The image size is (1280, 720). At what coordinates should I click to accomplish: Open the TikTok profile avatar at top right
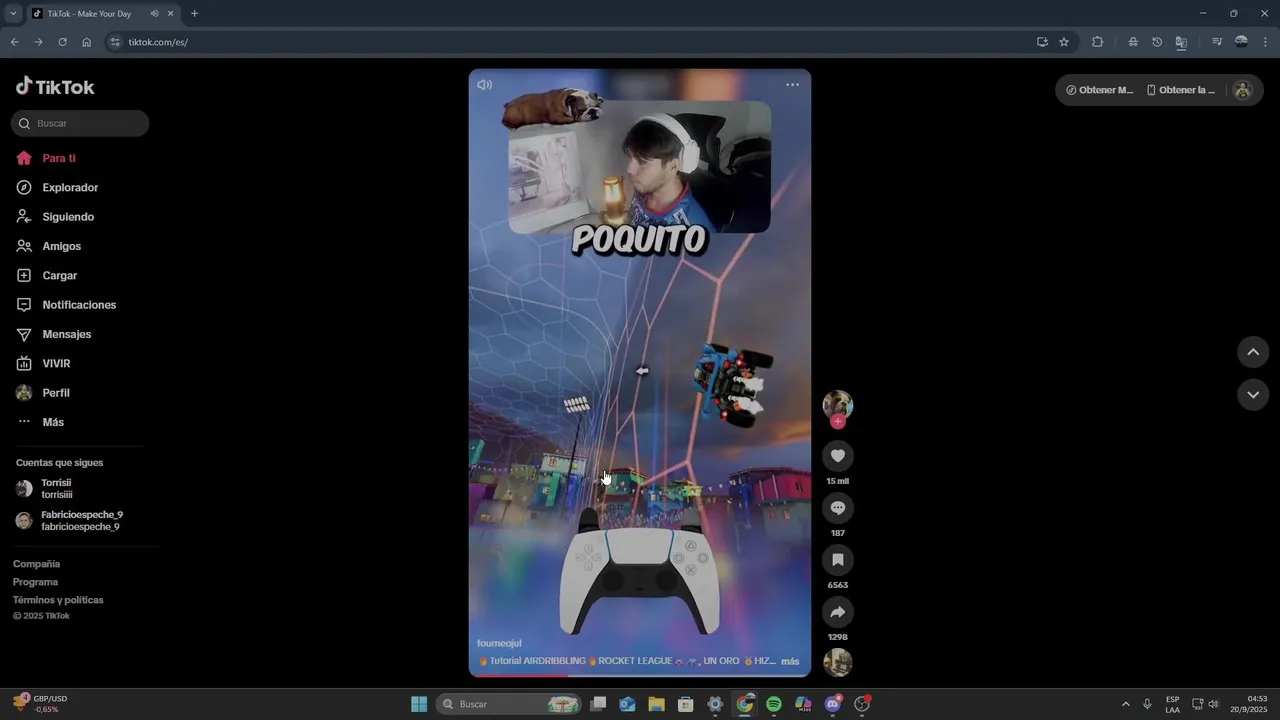[x=1243, y=90]
